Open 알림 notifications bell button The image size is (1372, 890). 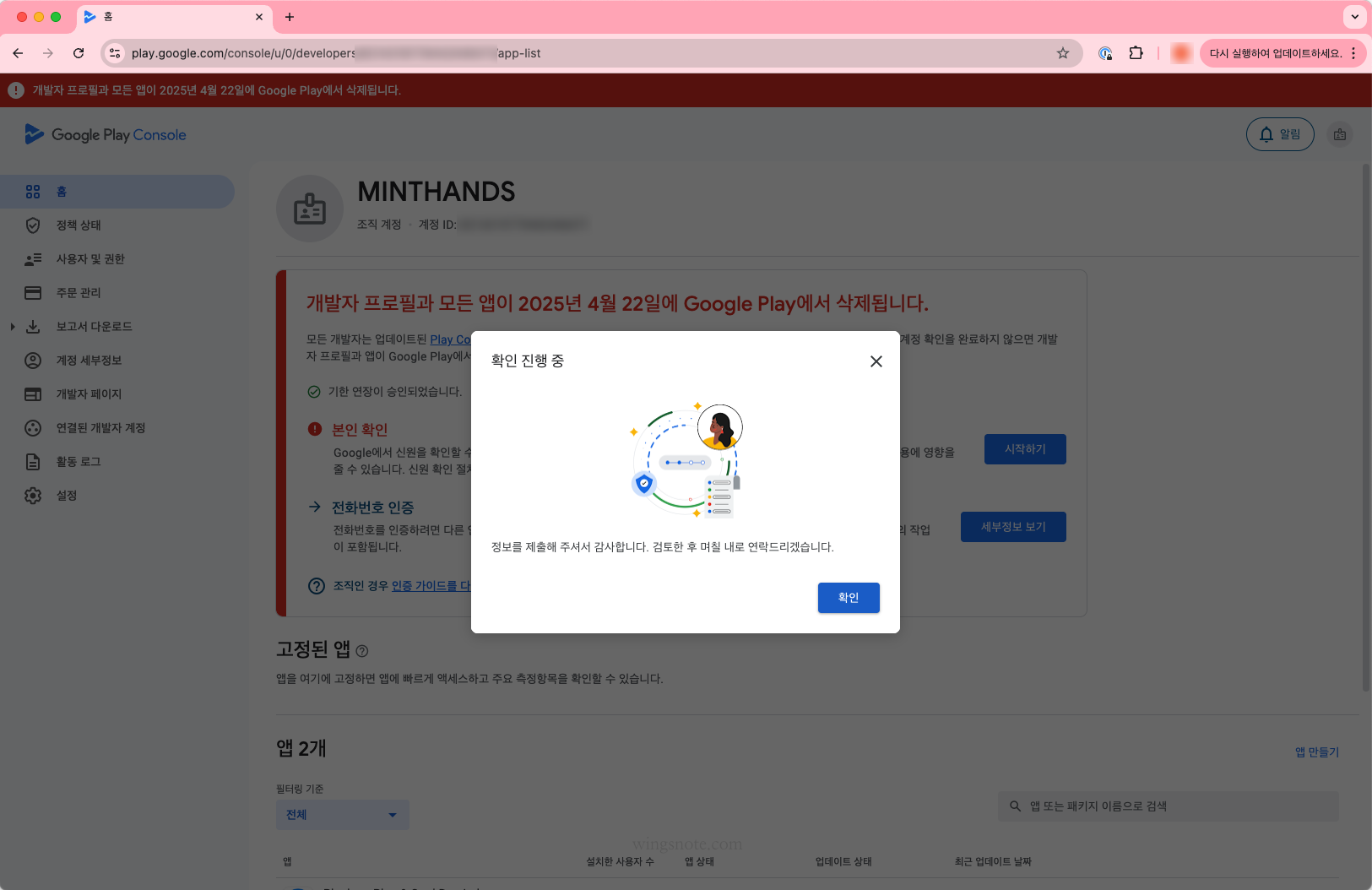[1280, 134]
